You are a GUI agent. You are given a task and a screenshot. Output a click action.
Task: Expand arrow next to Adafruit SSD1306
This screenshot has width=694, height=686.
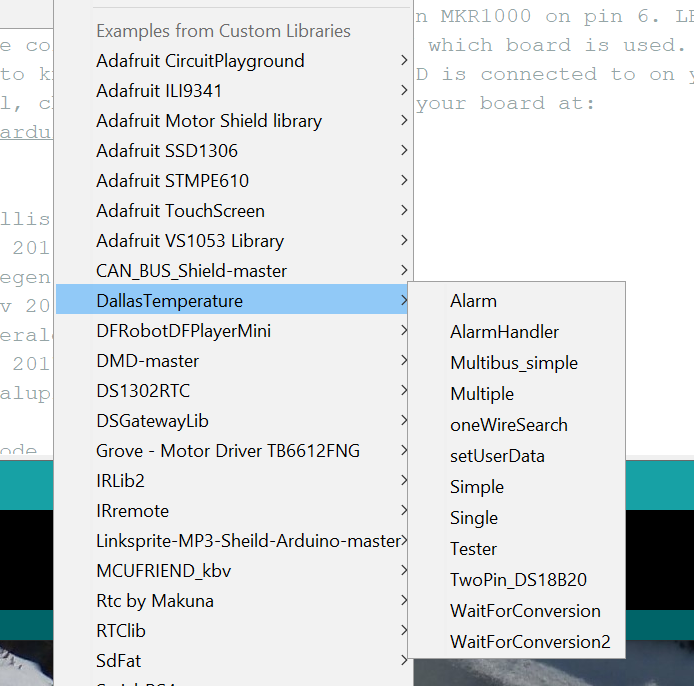[404, 150]
